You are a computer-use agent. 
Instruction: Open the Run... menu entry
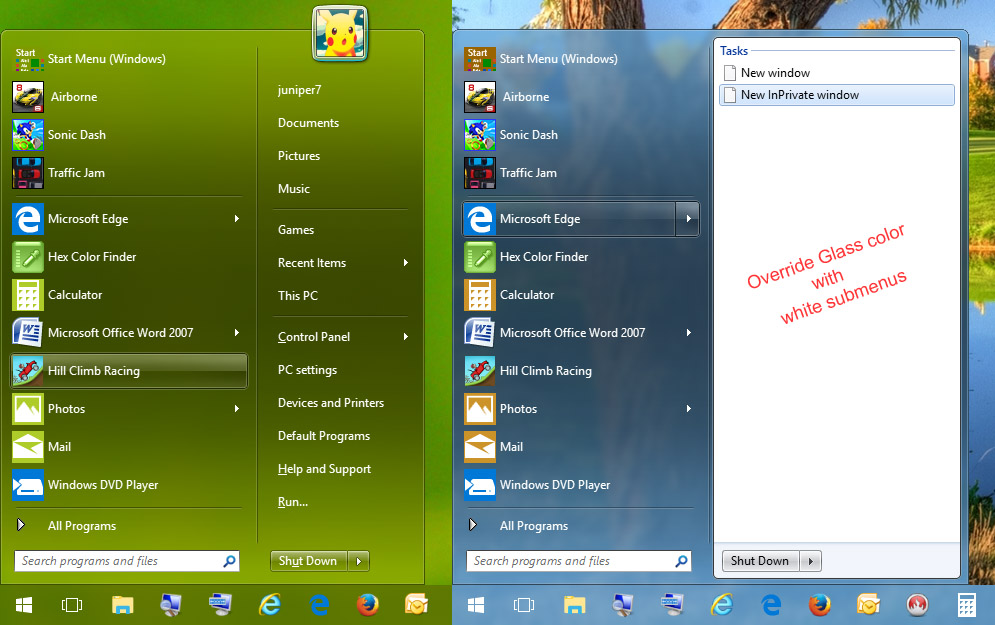coord(291,501)
